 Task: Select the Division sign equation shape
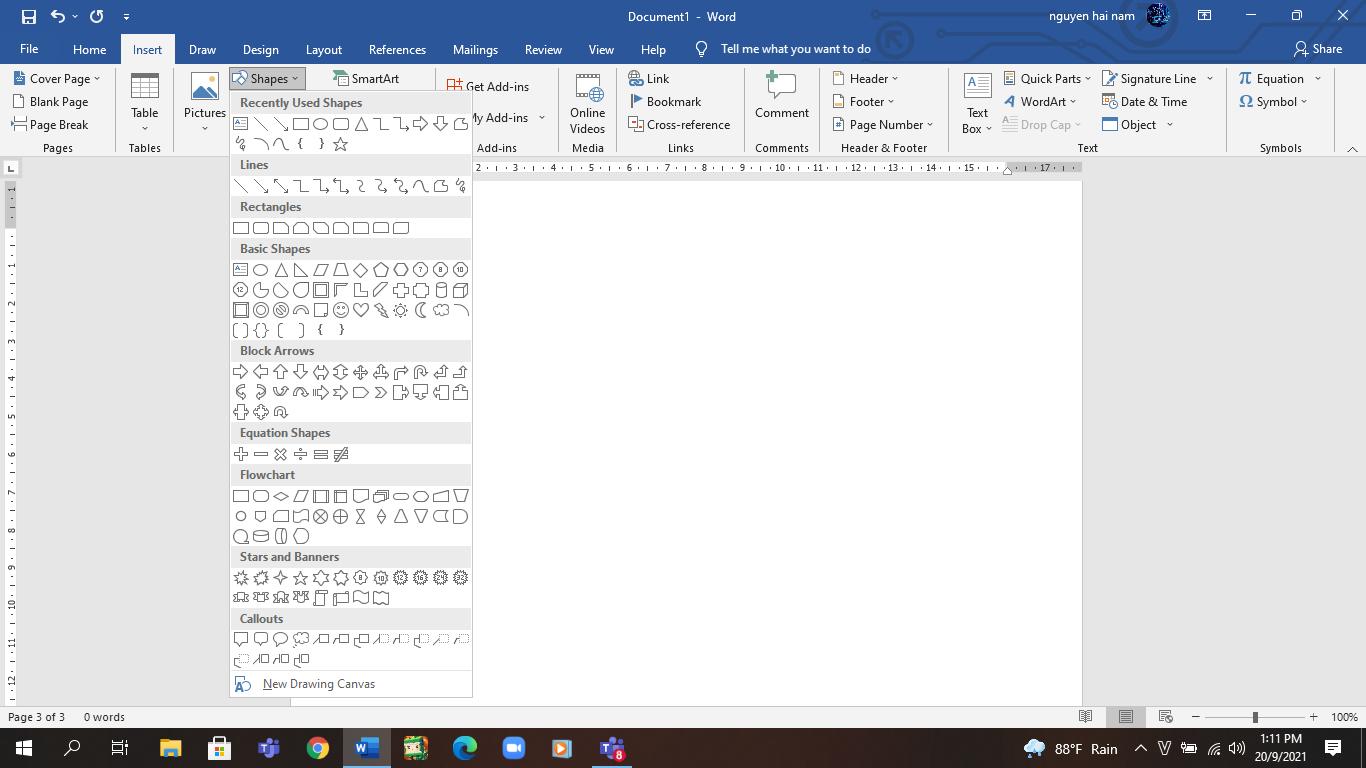pos(301,454)
